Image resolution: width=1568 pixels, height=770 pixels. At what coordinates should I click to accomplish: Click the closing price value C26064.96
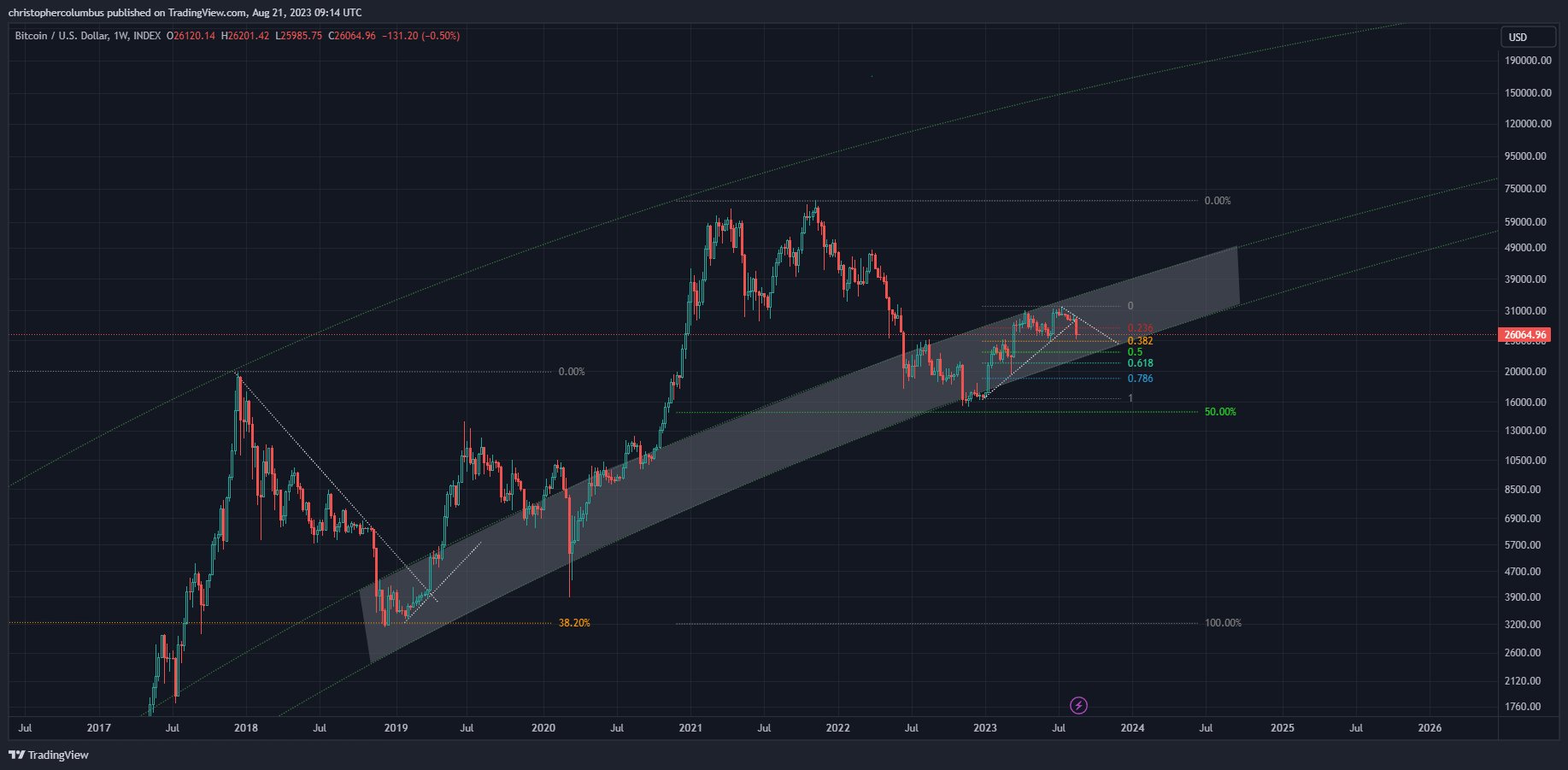click(352, 36)
